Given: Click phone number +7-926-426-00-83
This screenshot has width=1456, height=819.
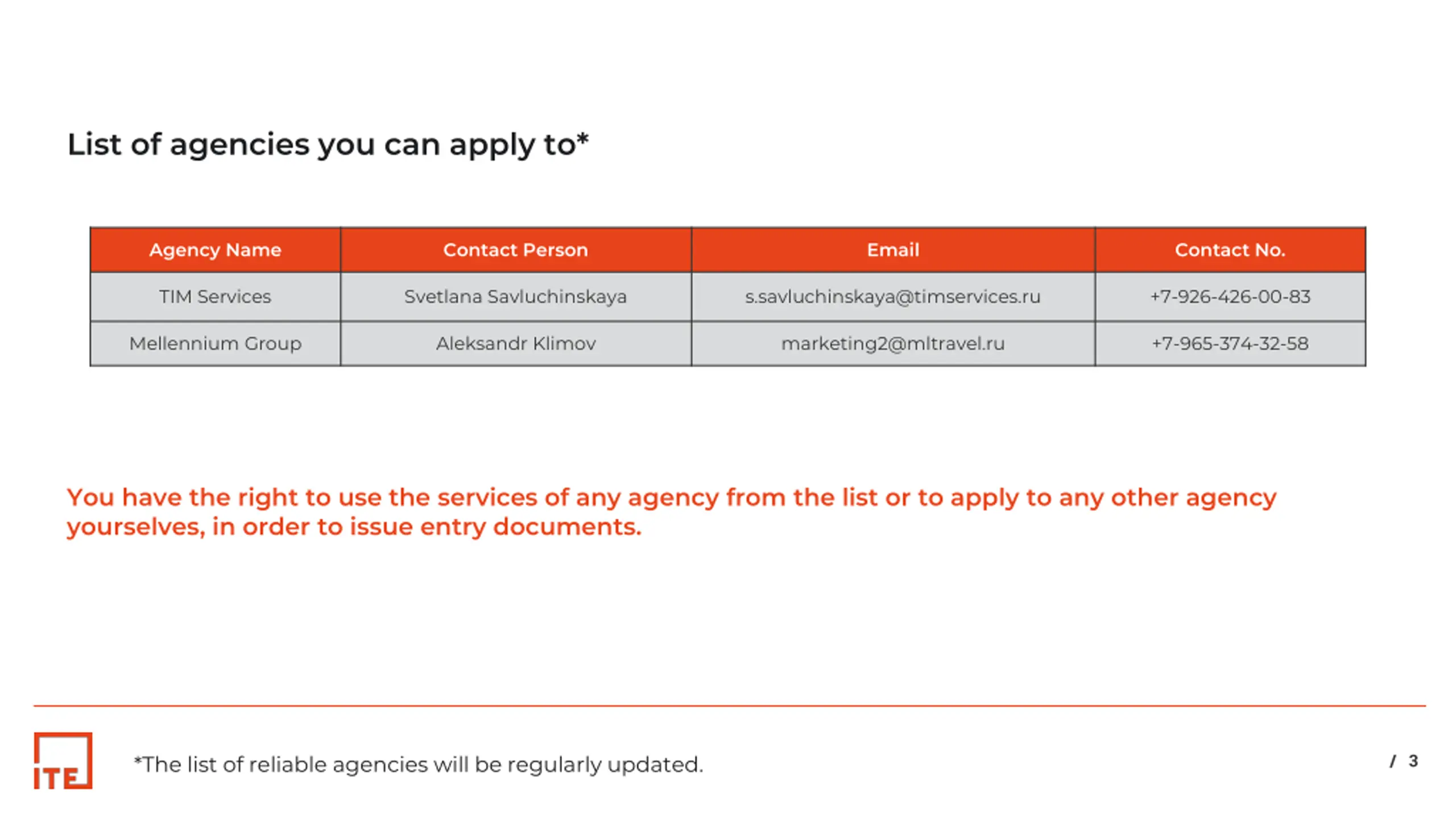Looking at the screenshot, I should (x=1230, y=297).
